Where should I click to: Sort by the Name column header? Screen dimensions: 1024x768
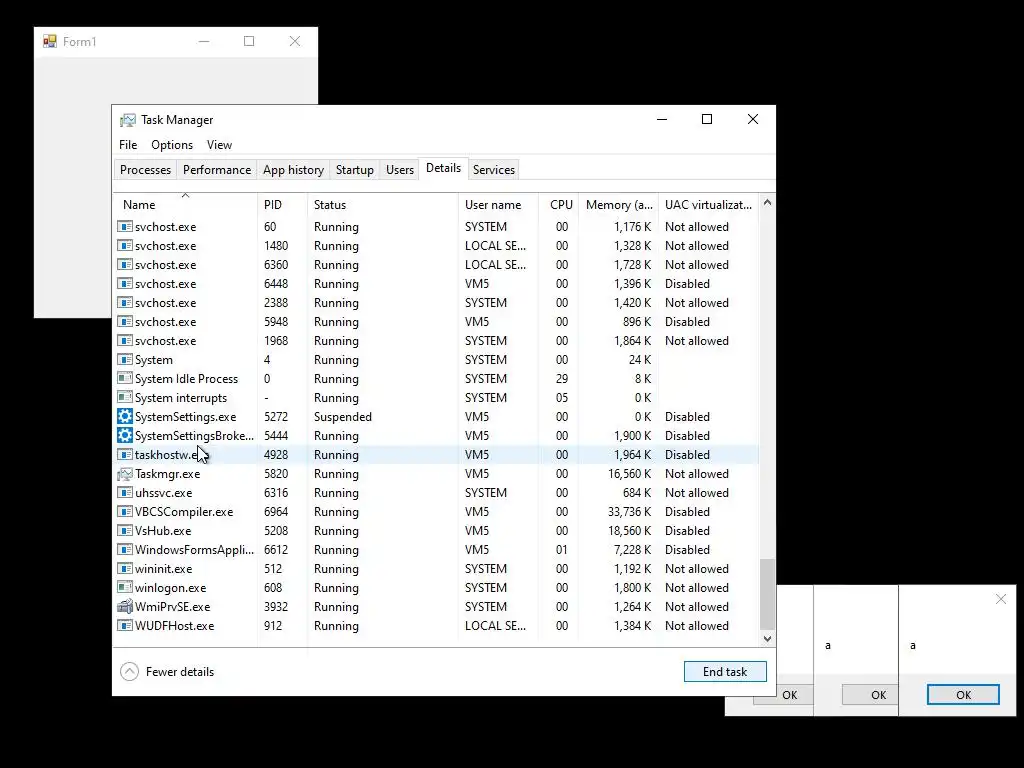(x=185, y=204)
